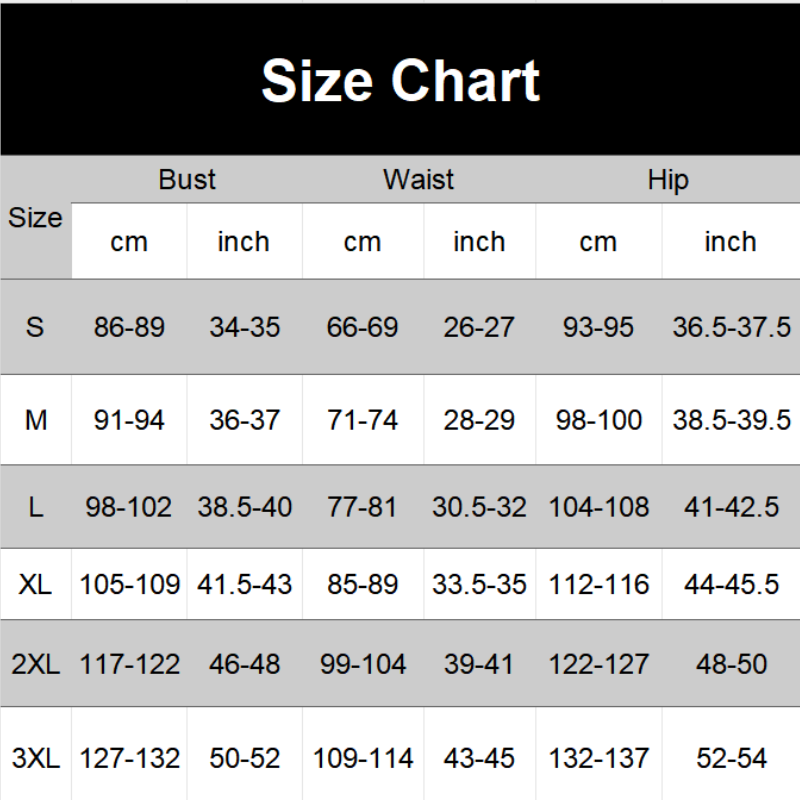
Task: Click the 122-127 hip cm cell
Action: click(x=598, y=663)
